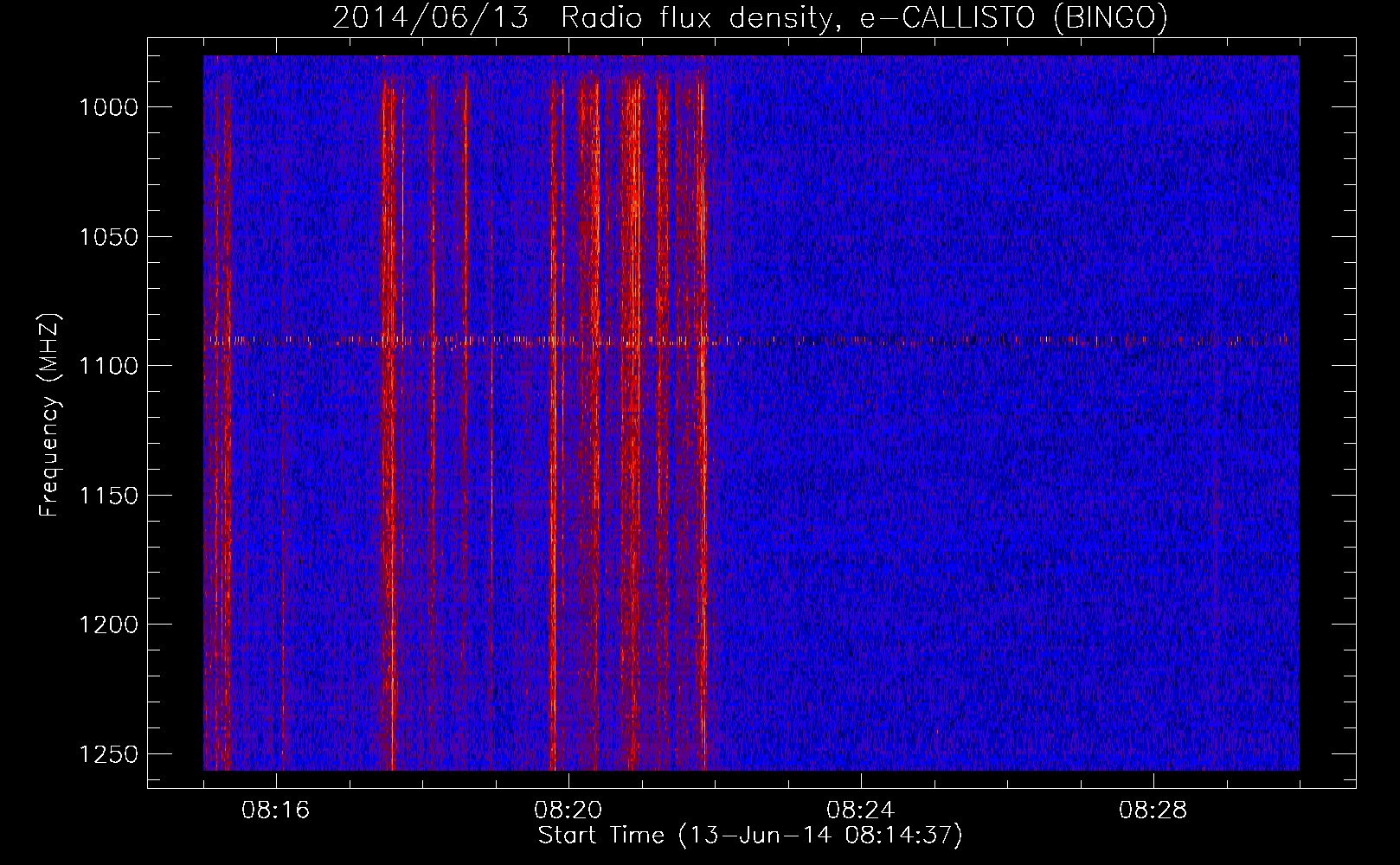Click the 08:28 time tick label
This screenshot has width=1400, height=865.
(x=1153, y=811)
